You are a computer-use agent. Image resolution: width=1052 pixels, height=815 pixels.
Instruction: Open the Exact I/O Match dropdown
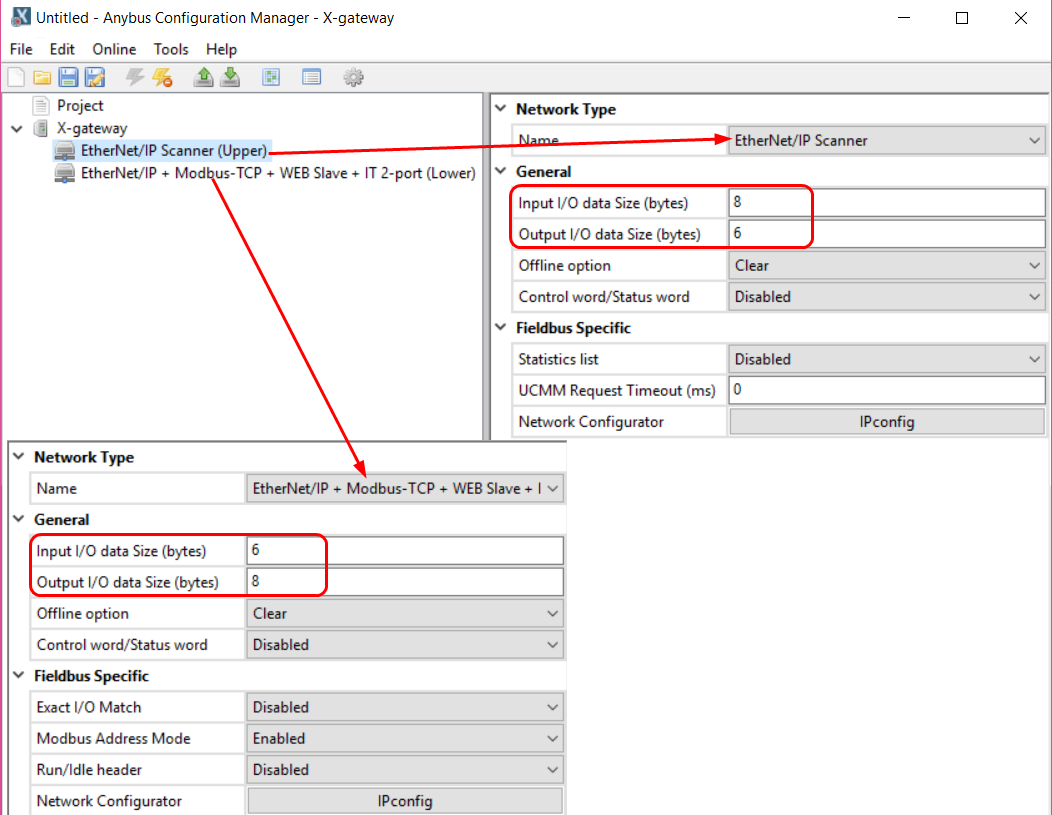coord(404,708)
